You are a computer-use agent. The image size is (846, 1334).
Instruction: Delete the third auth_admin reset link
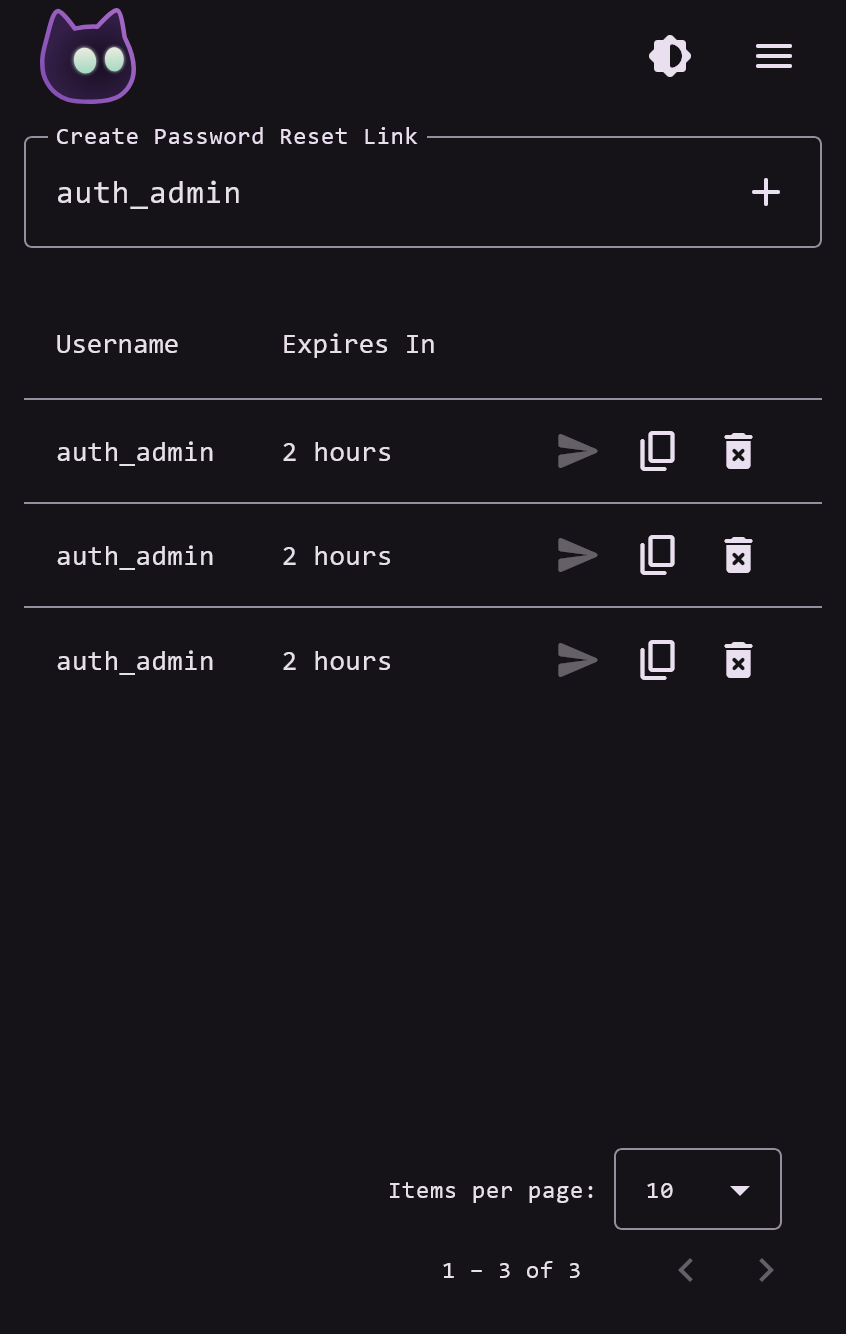(x=738, y=660)
